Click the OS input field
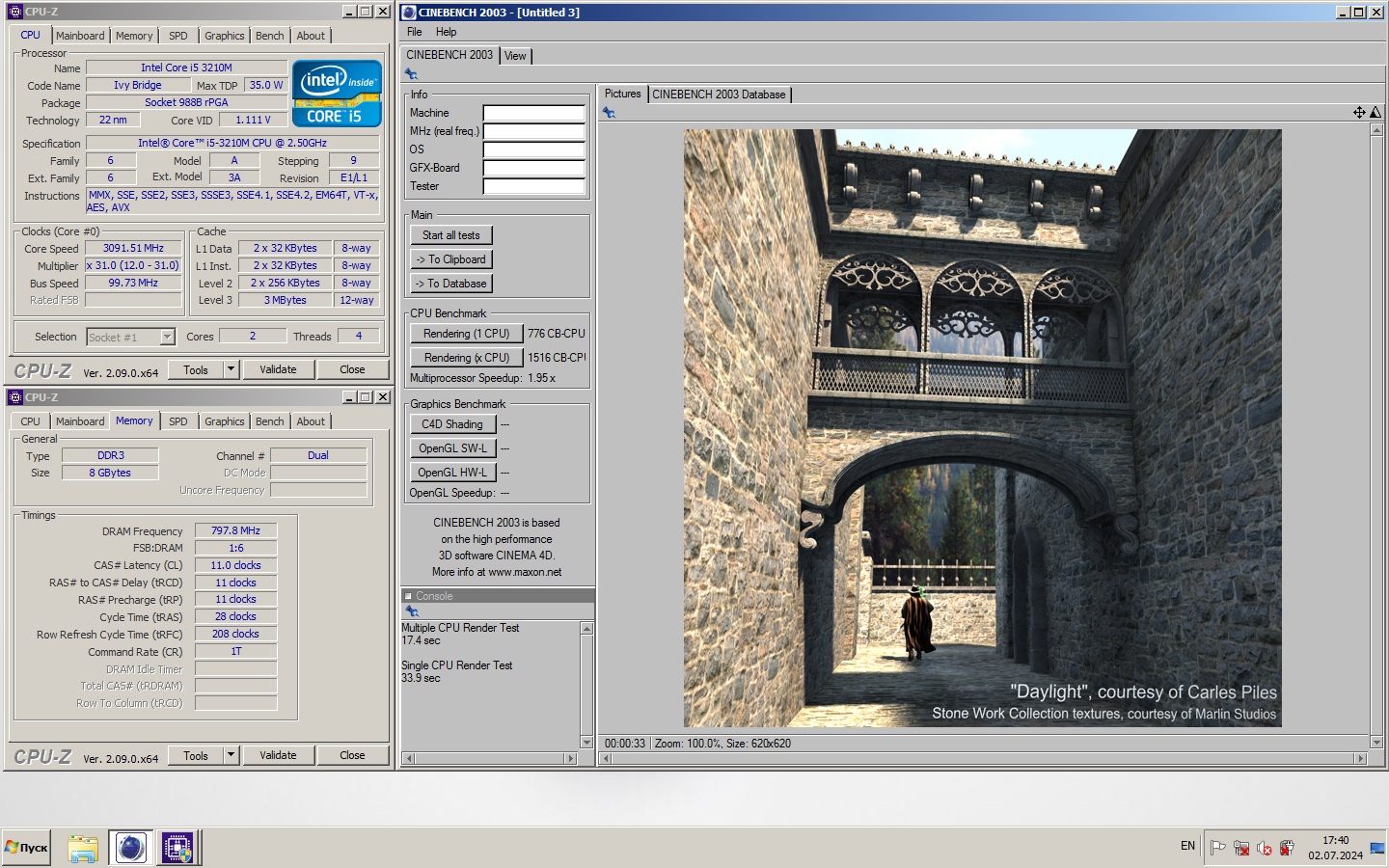 click(533, 149)
